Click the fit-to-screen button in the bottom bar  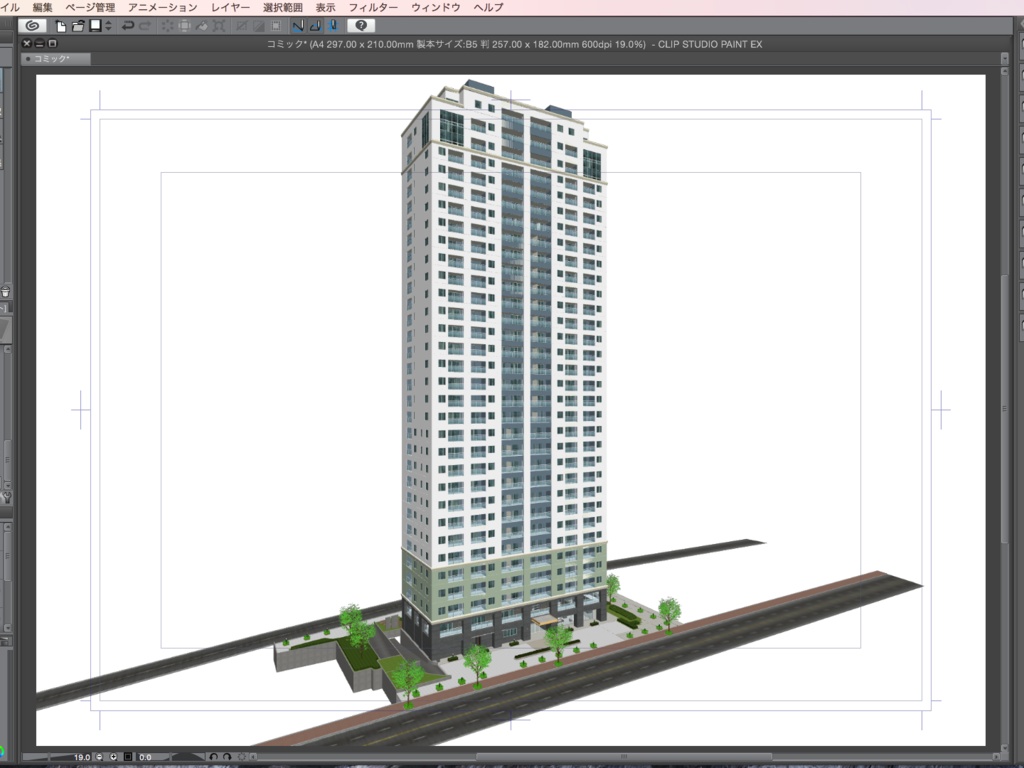coord(126,757)
